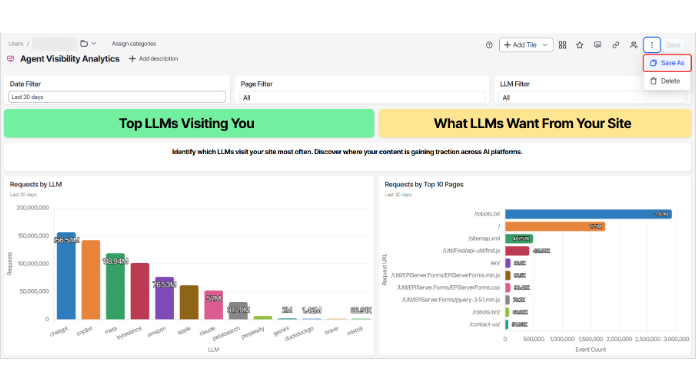Click the Requests by Top 10 Pages title

click(x=424, y=184)
